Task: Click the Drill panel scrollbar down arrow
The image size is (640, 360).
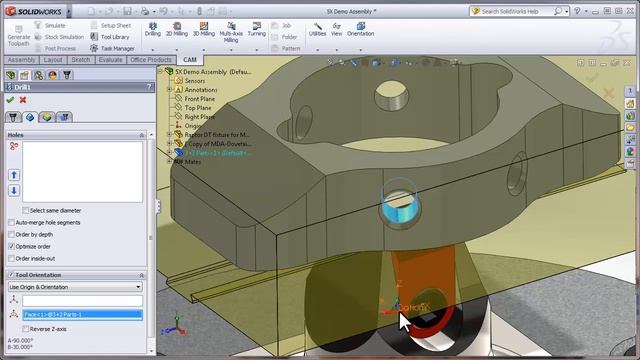Action: click(x=151, y=351)
